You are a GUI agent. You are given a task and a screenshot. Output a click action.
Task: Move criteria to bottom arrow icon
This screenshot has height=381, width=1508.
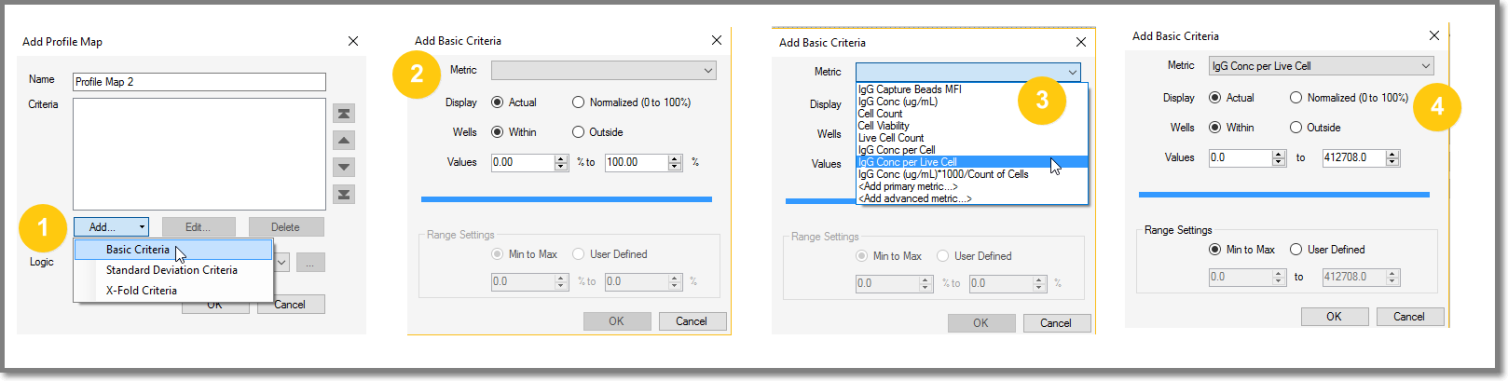[344, 193]
